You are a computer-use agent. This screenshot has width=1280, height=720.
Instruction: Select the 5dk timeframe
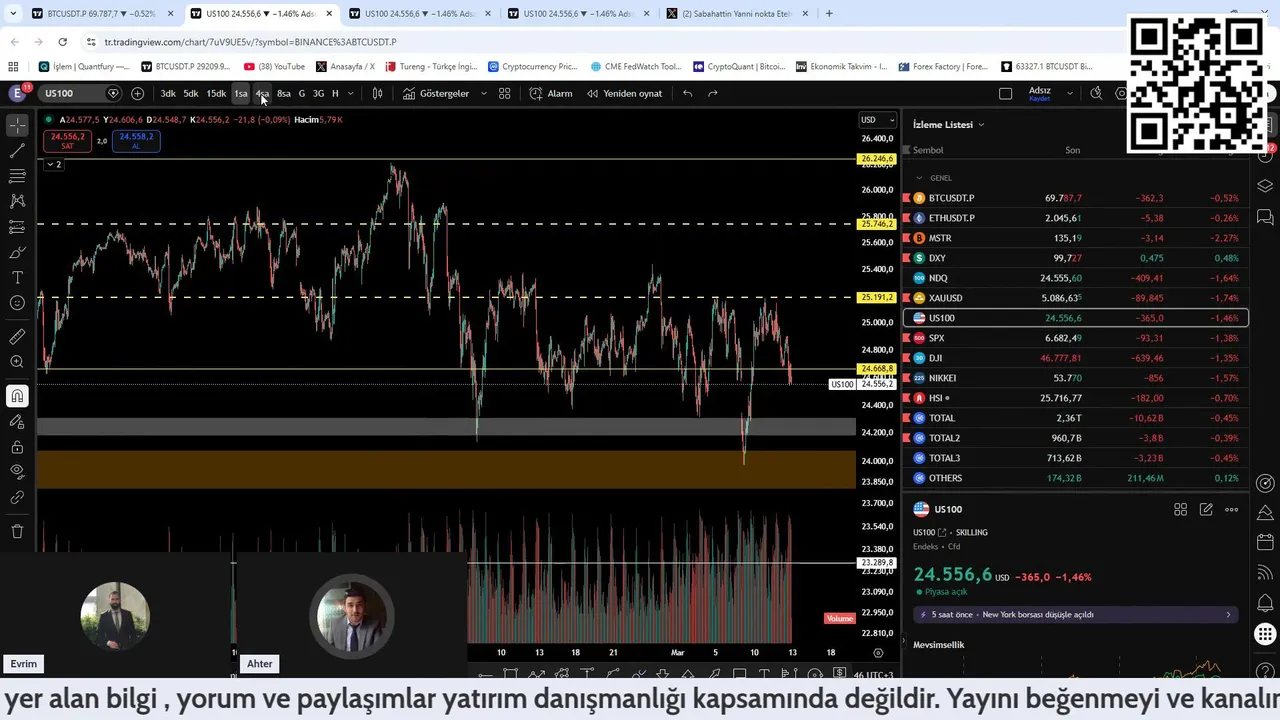(191, 93)
